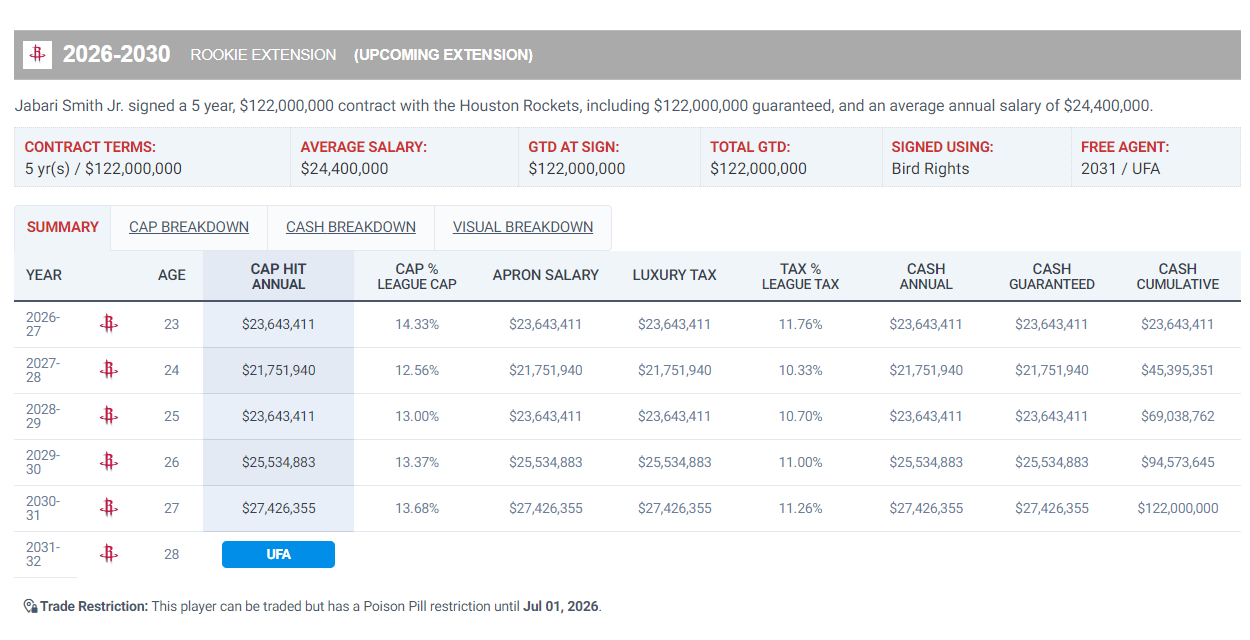Screen dimensions: 1250x640
Task: Click the Rockets icon in 2027-28 row
Action: (x=109, y=370)
